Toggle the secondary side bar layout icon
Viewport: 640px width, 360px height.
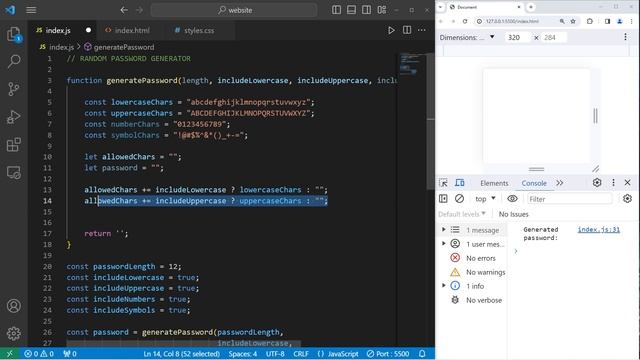(367, 10)
